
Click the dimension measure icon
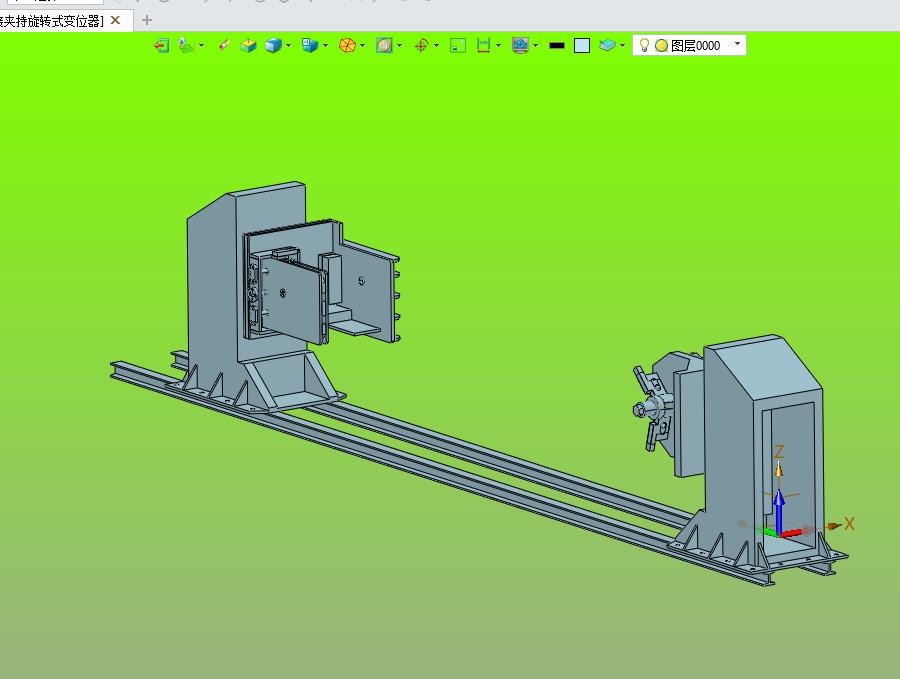(x=483, y=45)
